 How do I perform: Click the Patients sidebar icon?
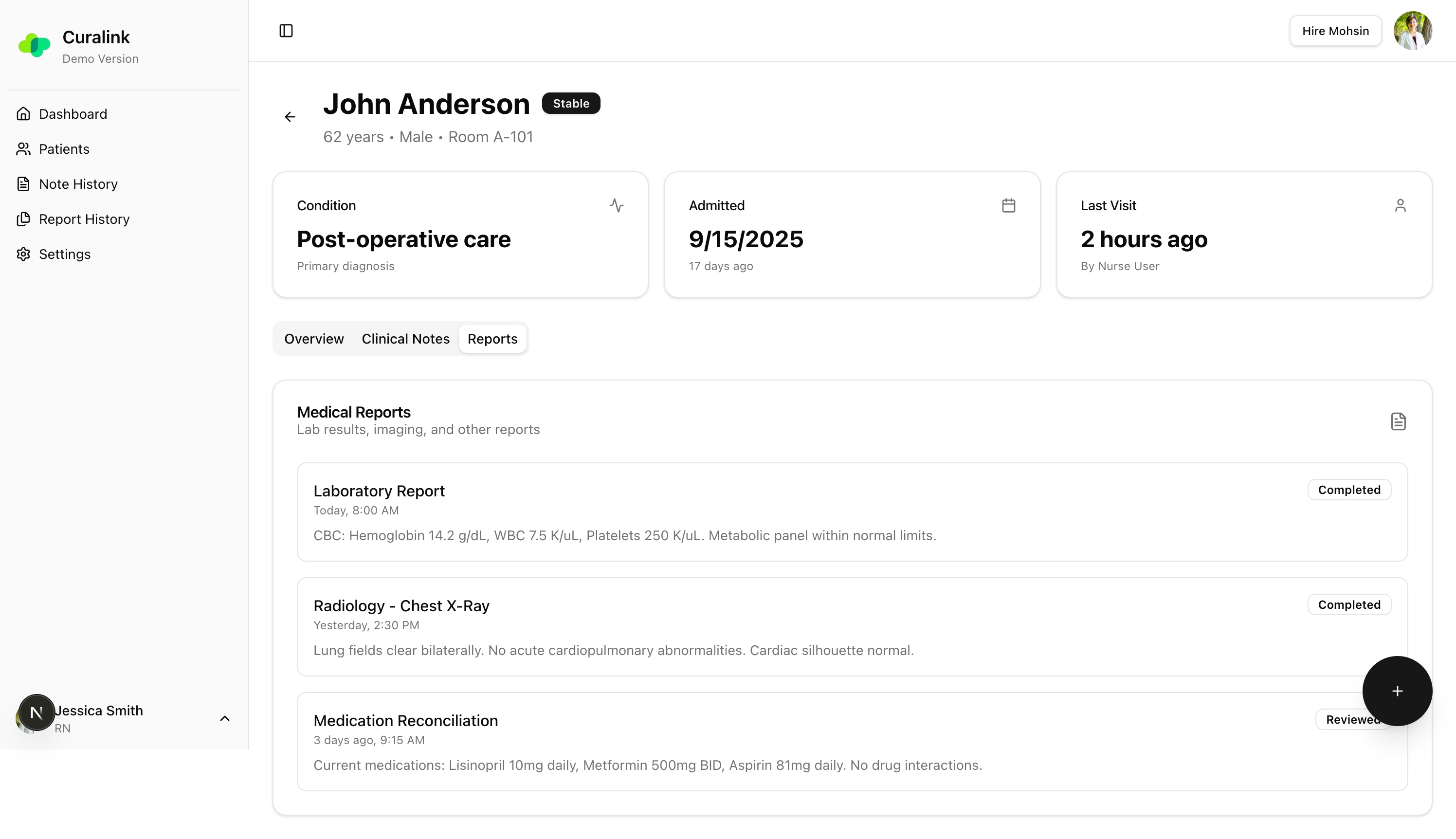click(x=23, y=148)
